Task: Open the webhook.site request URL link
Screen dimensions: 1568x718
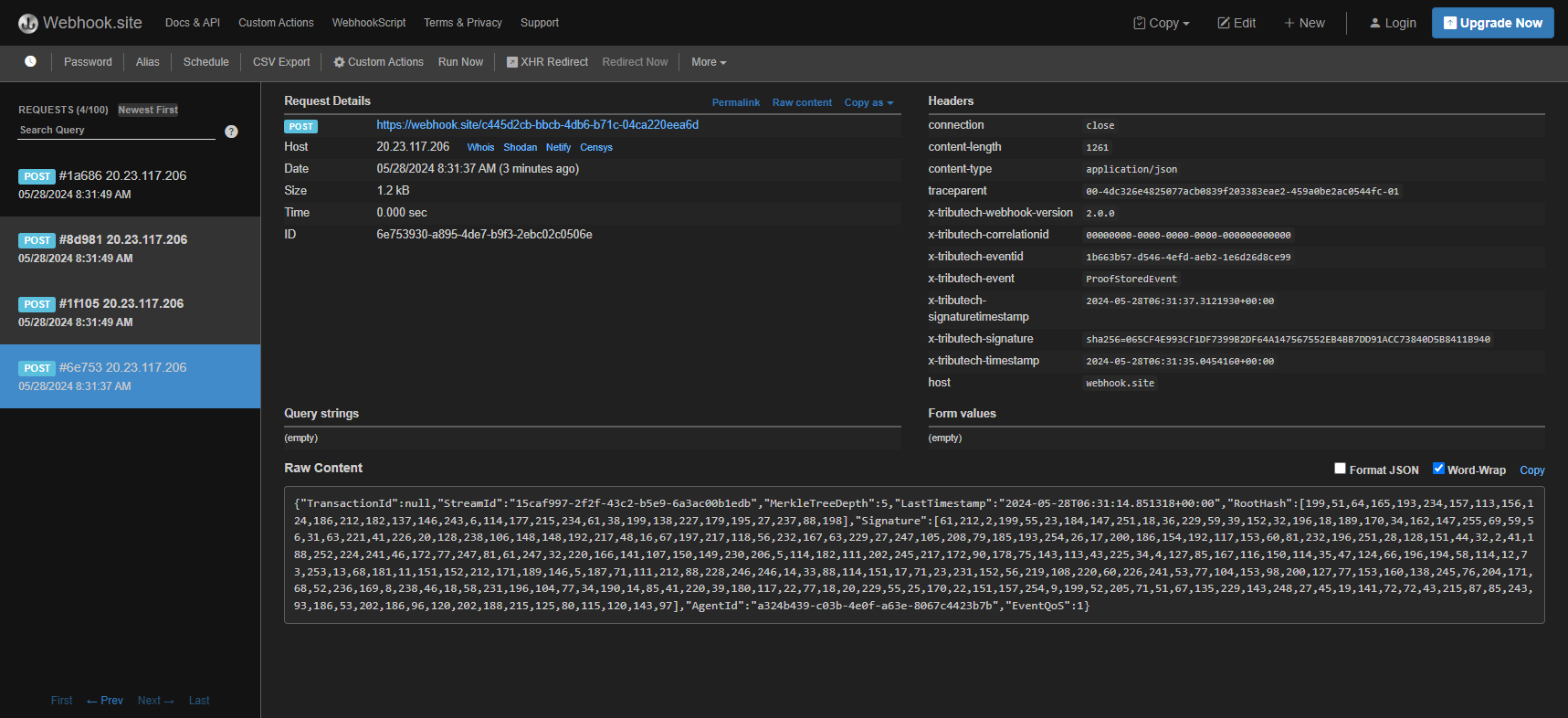Action: coord(537,125)
